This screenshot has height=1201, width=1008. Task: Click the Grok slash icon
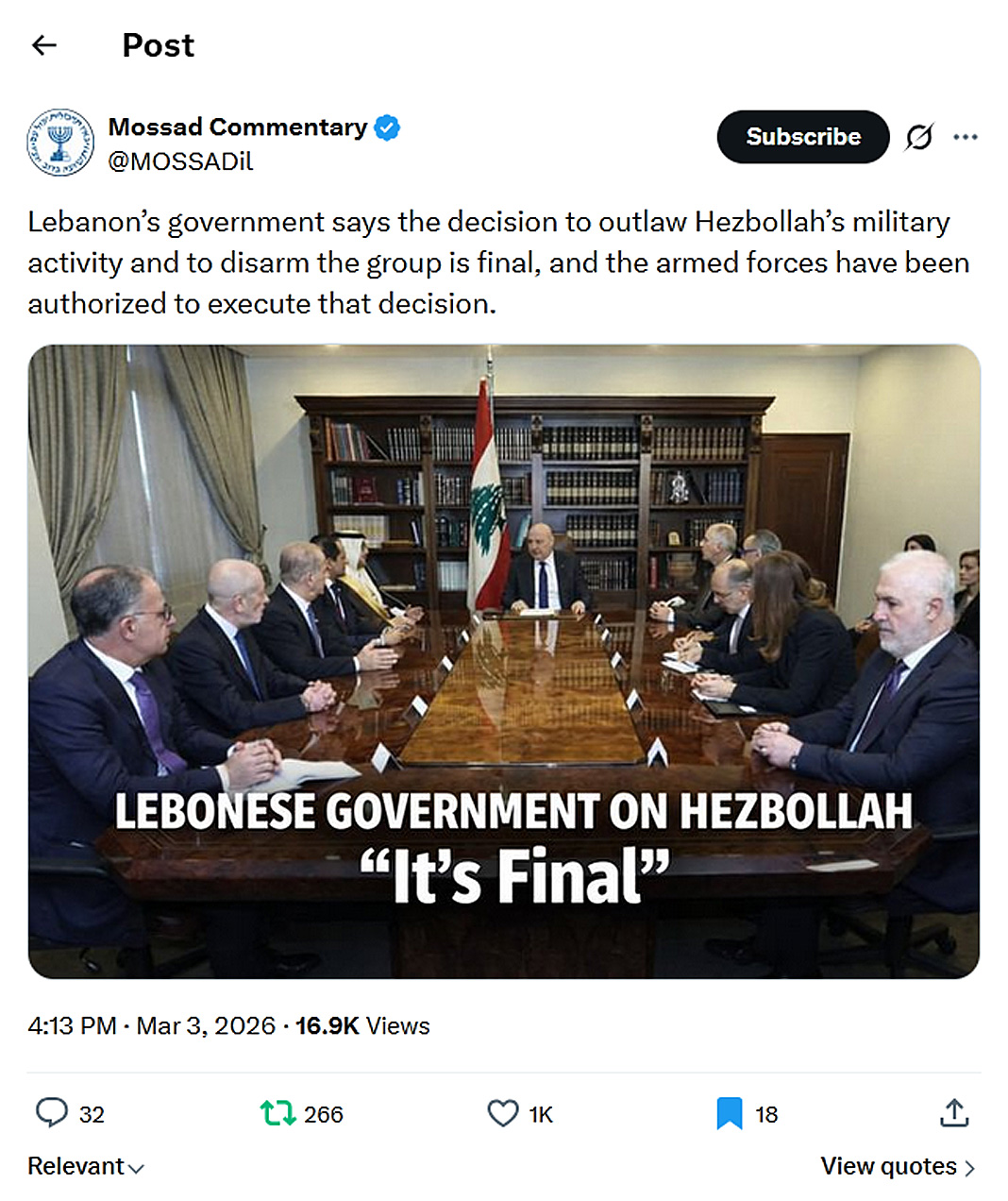pos(918,138)
